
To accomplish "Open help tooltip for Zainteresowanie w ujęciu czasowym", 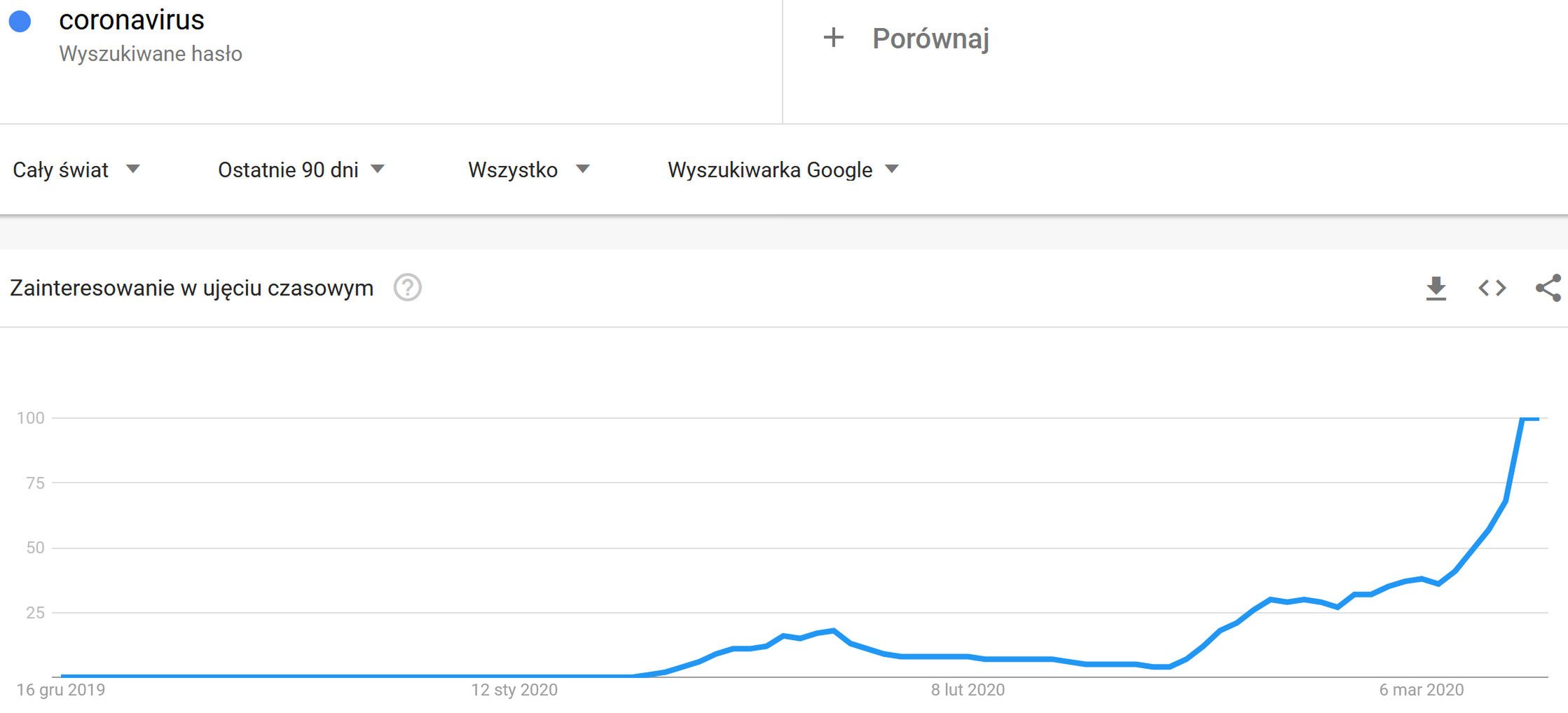I will coord(408,288).
